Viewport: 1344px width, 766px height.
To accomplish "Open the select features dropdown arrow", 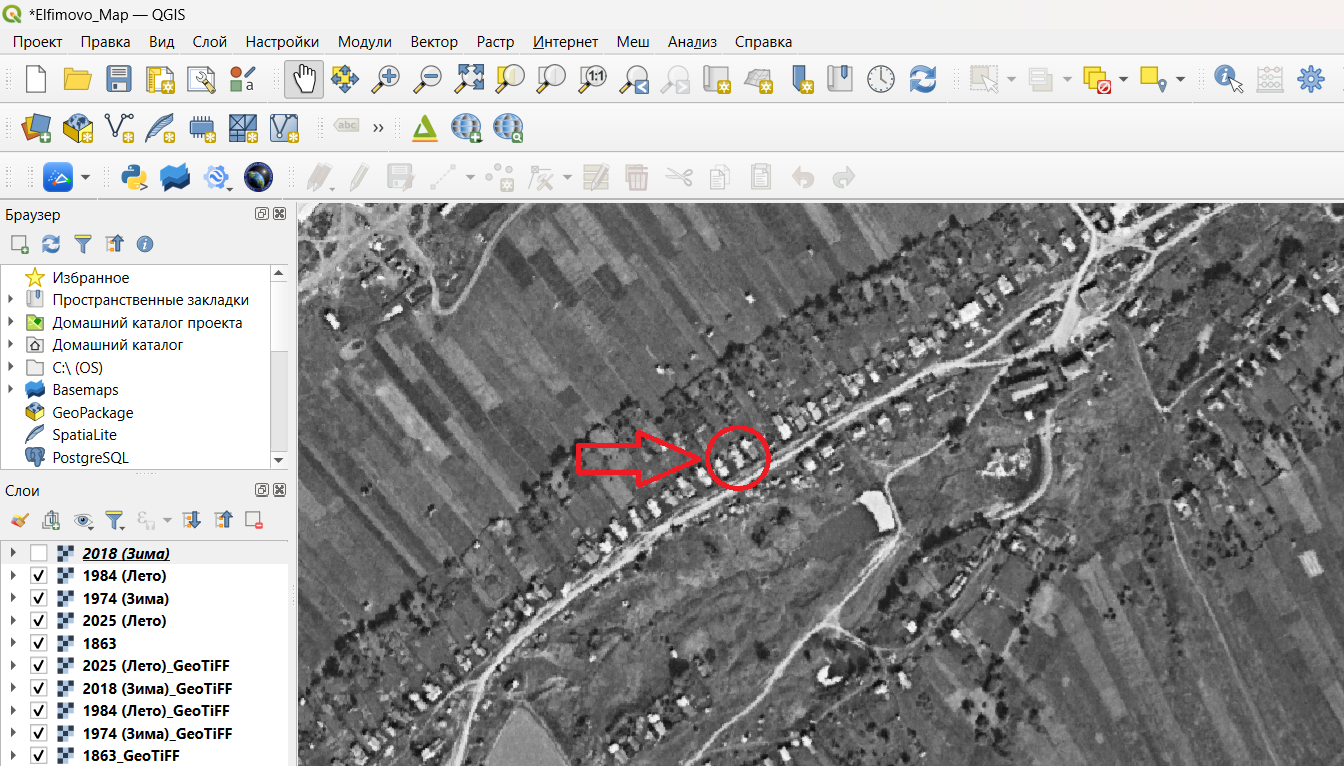I will click(x=1011, y=79).
